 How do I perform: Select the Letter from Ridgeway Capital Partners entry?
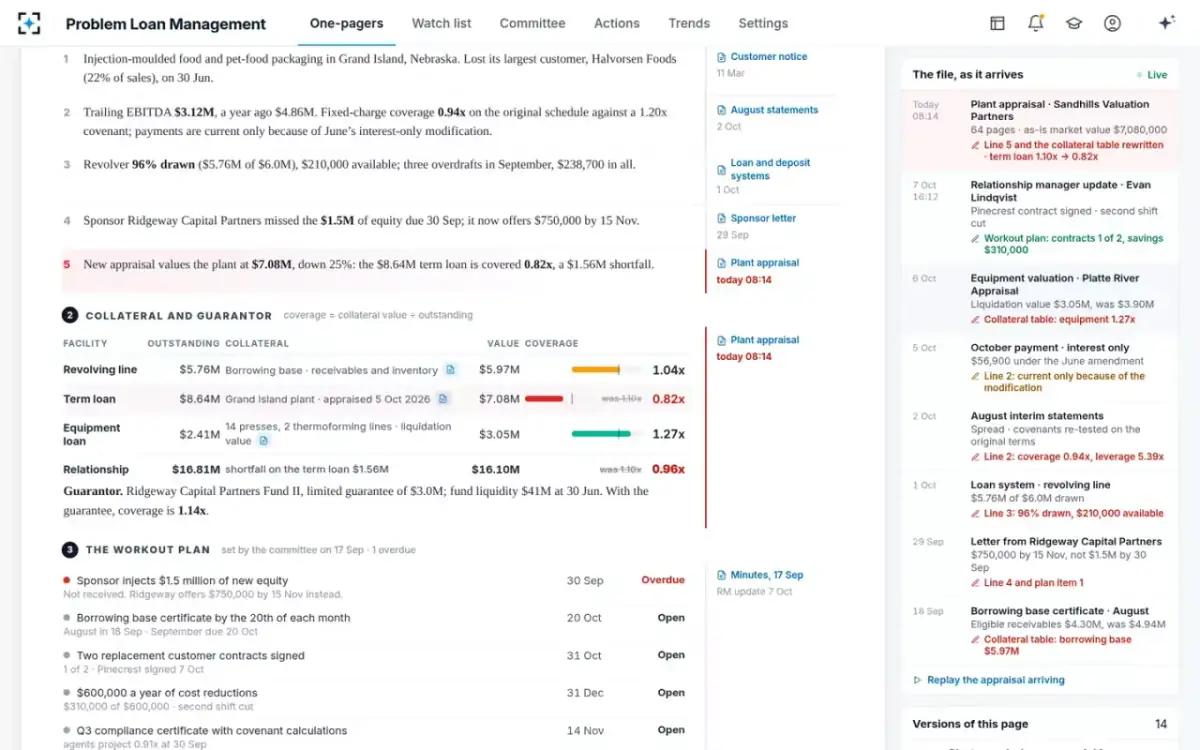[1040, 562]
